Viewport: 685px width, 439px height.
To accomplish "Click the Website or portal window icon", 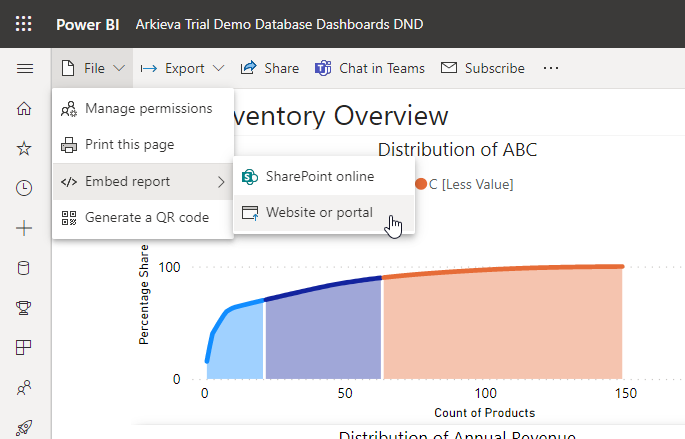I will (x=250, y=213).
